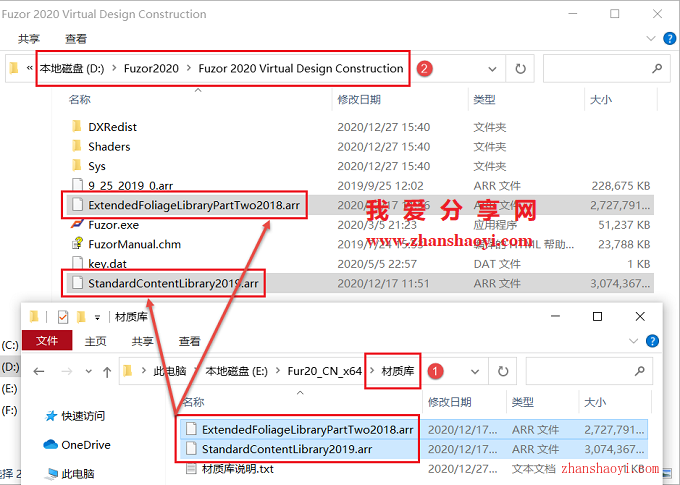680x485 pixels.
Task: Click the new folder icon in the 材质库 title bar
Action: pos(81,317)
